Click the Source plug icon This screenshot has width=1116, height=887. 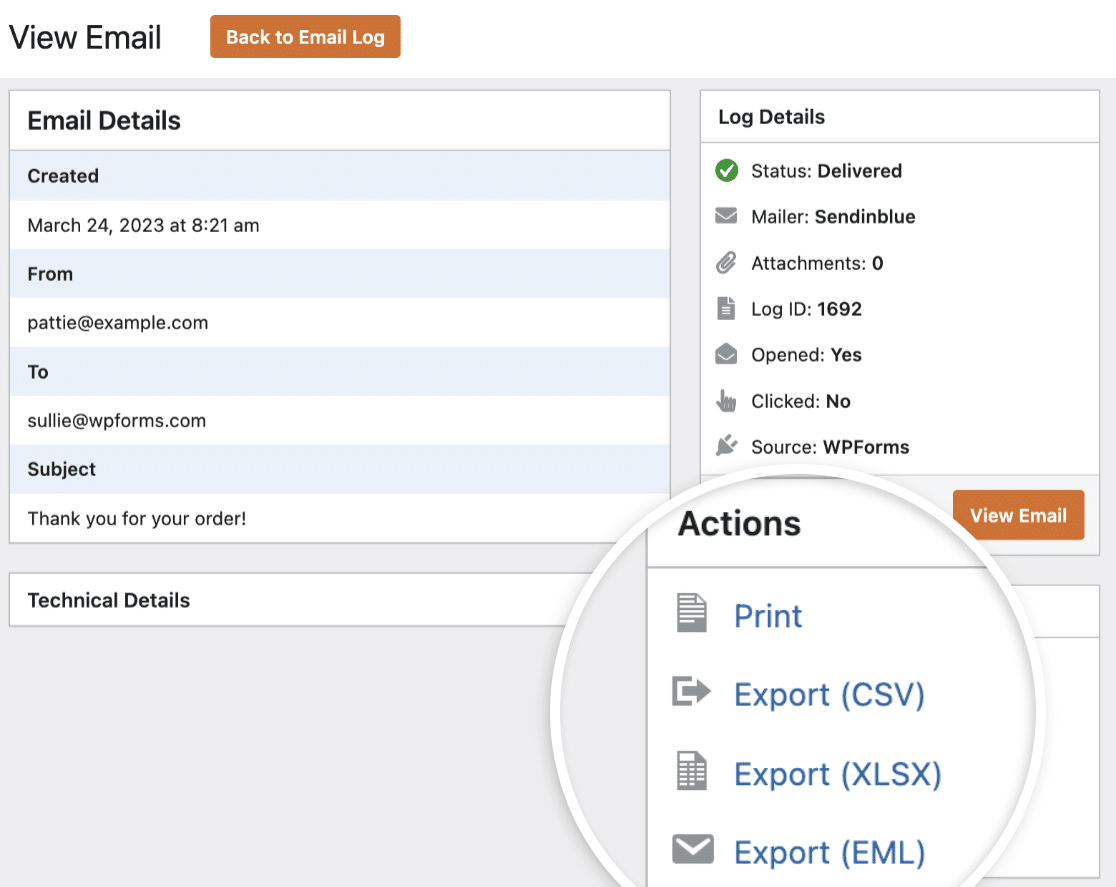[726, 446]
